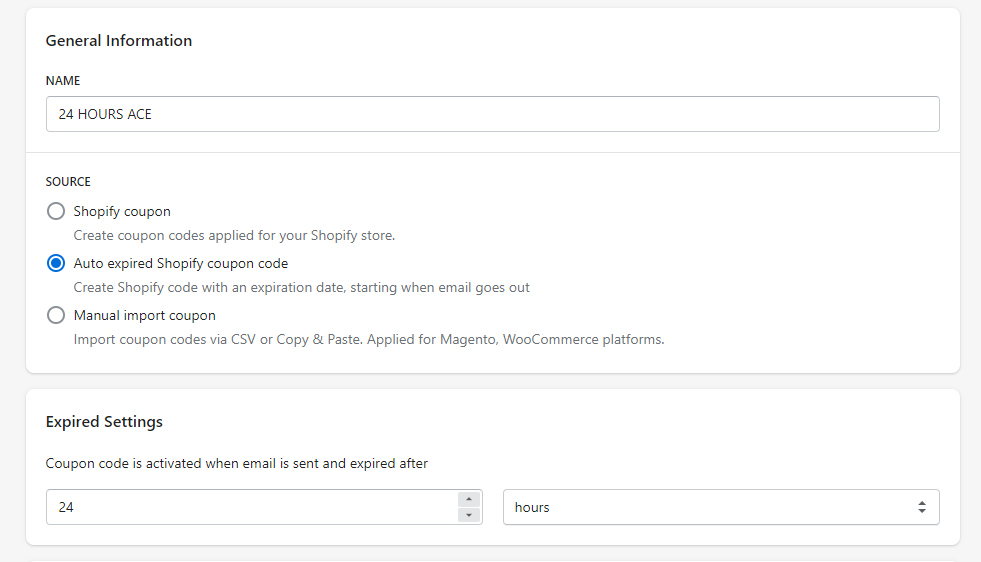Click 'Coupon code is activated when email is sent' text
This screenshot has height=562, width=981.
click(236, 464)
